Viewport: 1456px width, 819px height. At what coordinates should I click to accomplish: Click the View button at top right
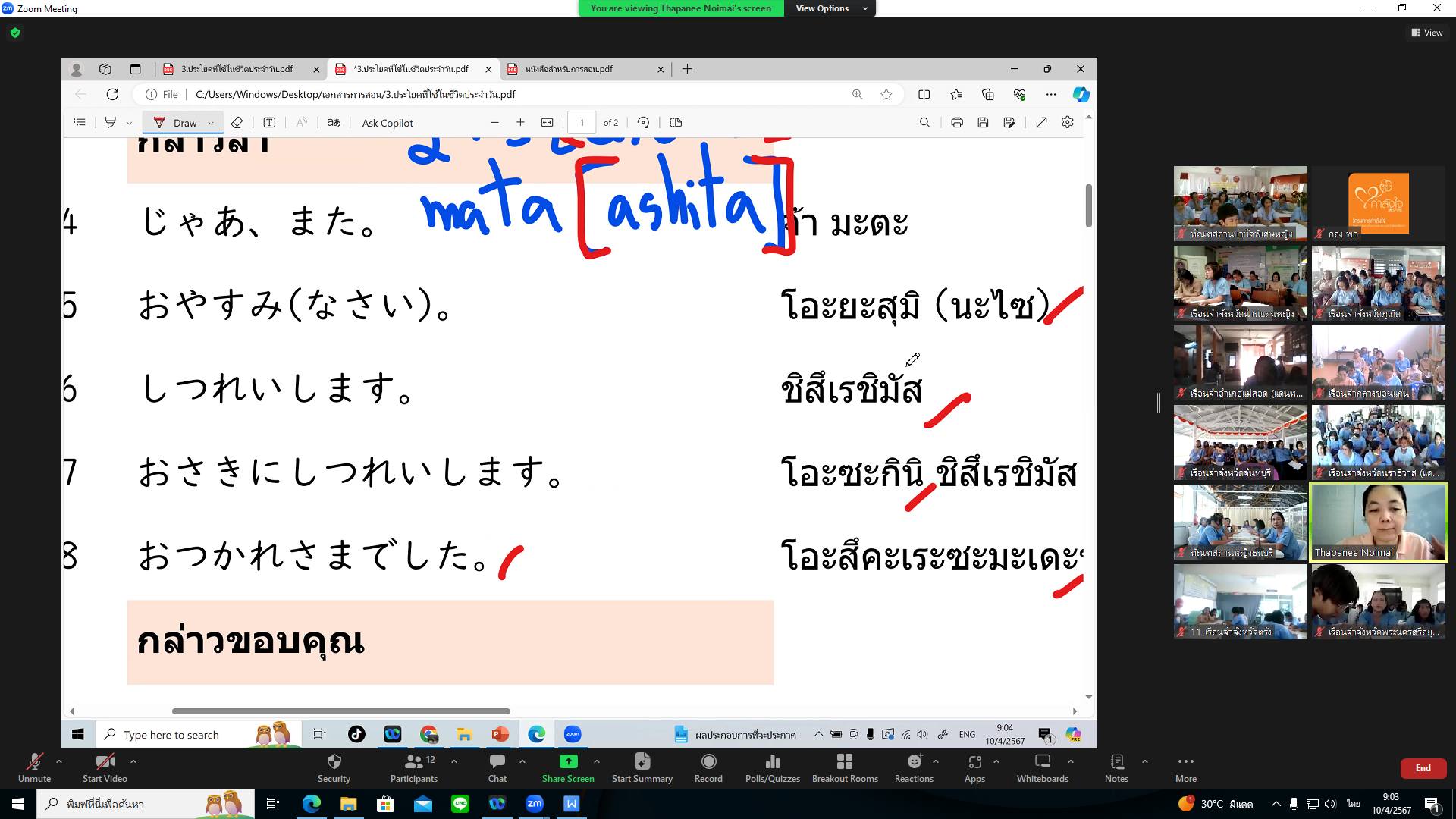click(x=1426, y=33)
